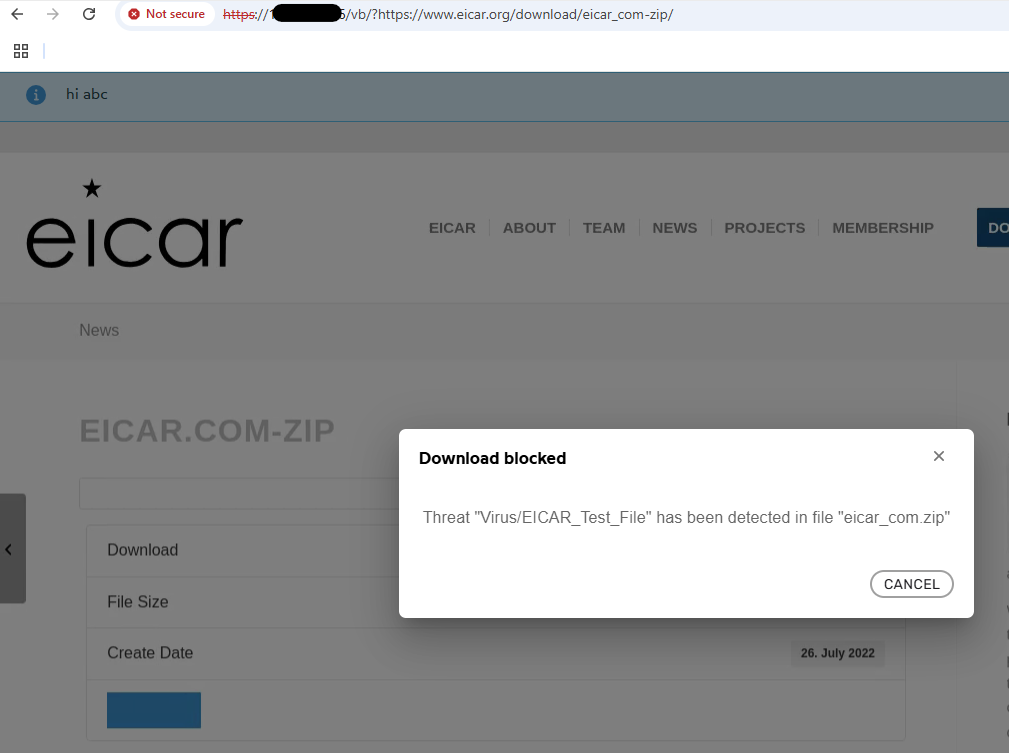Click the address bar URL
The image size is (1009, 753).
pos(448,14)
